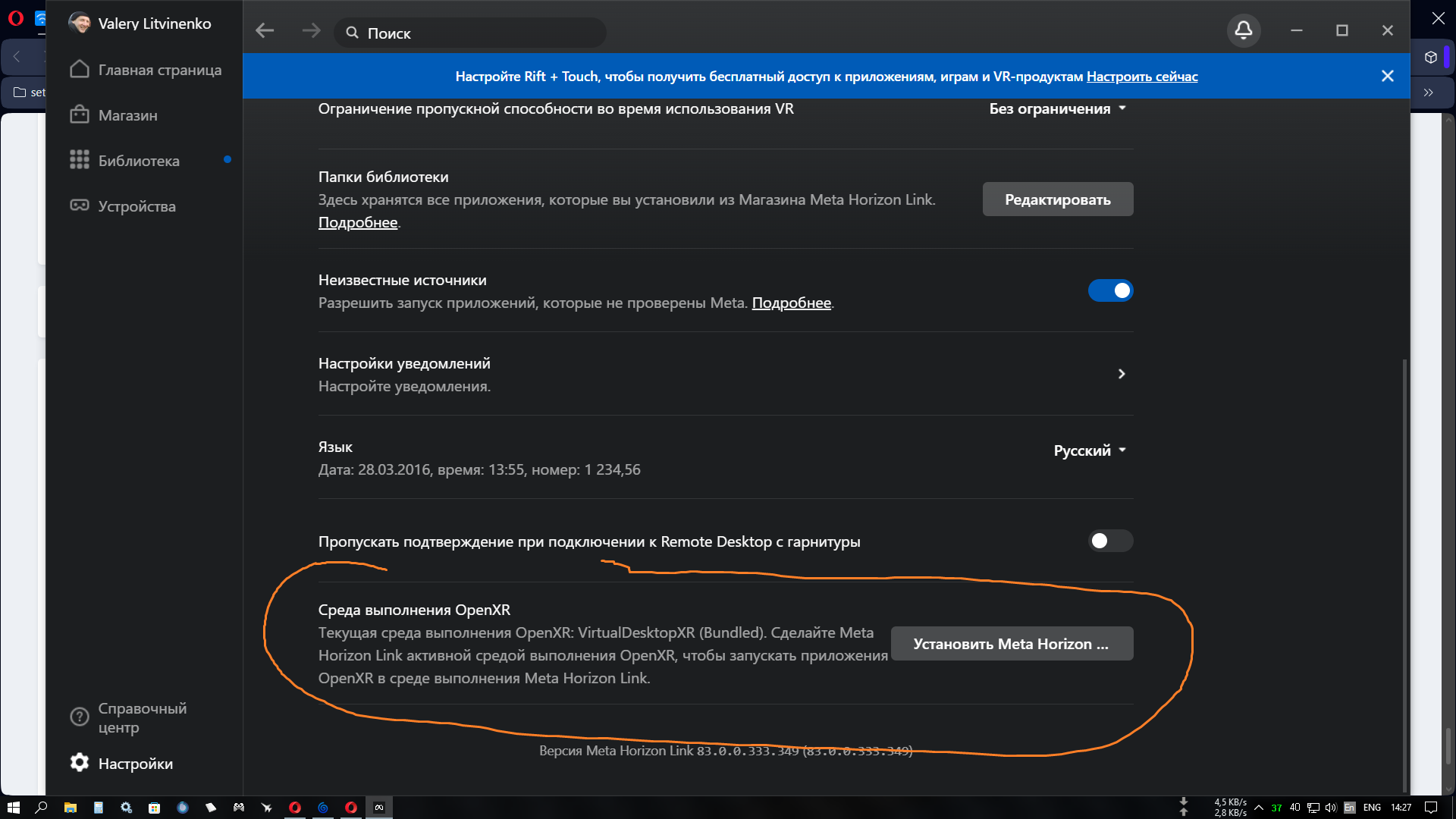The image size is (1456, 819).
Task: Open Valery Litvinenko profile avatar
Action: [79, 23]
